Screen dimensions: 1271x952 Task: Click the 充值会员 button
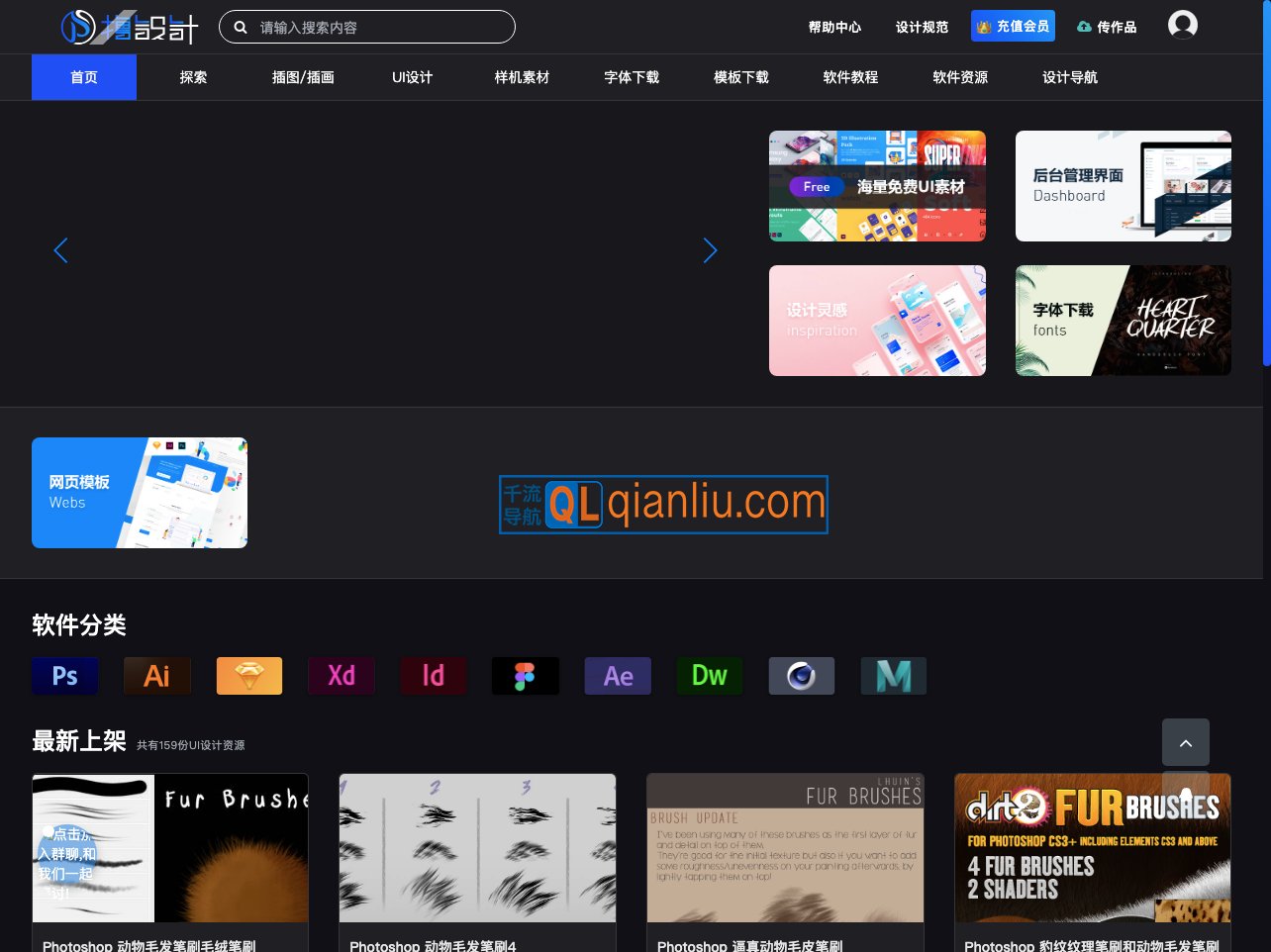tap(1013, 26)
